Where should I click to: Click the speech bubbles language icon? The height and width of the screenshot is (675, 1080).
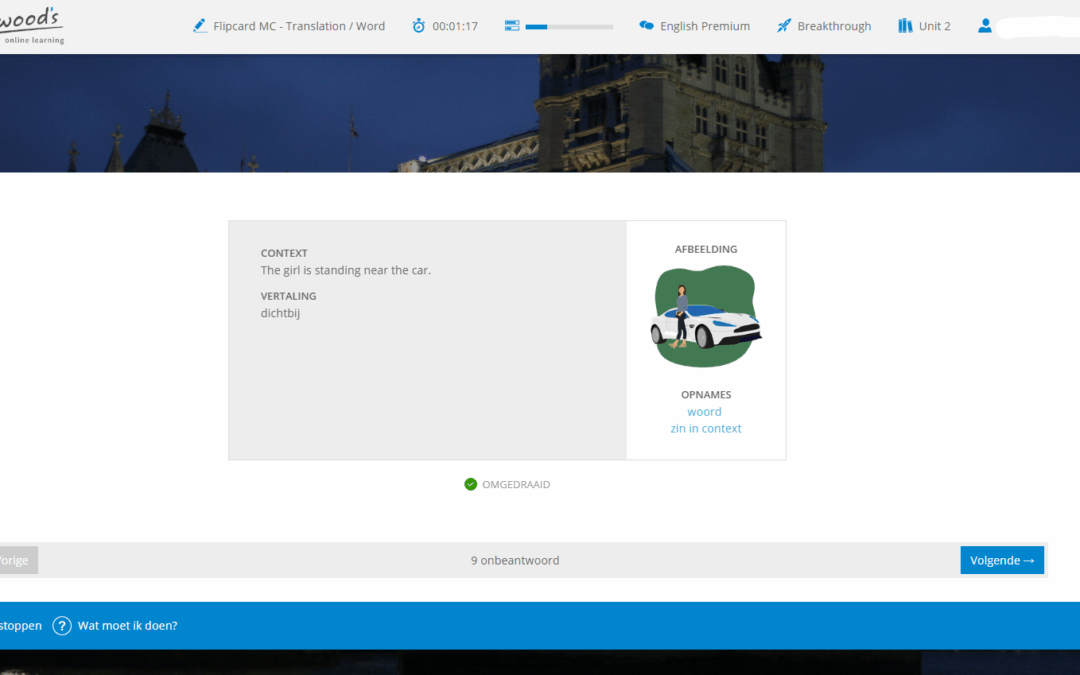646,26
